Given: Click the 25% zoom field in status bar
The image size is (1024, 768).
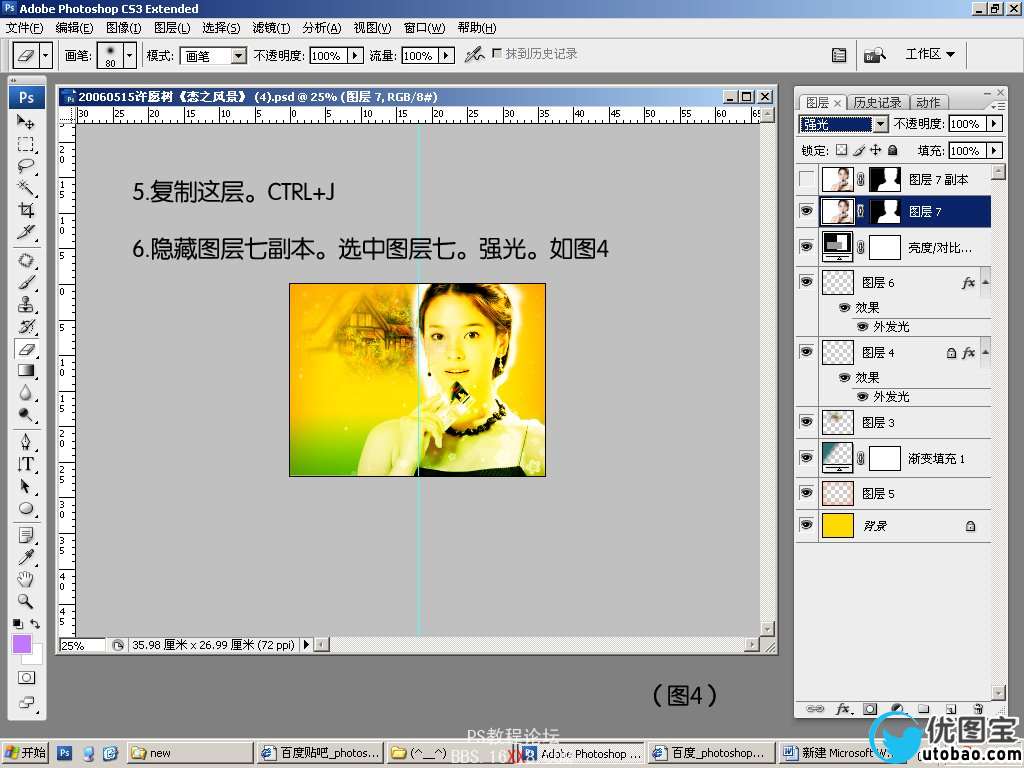Looking at the screenshot, I should click(81, 645).
